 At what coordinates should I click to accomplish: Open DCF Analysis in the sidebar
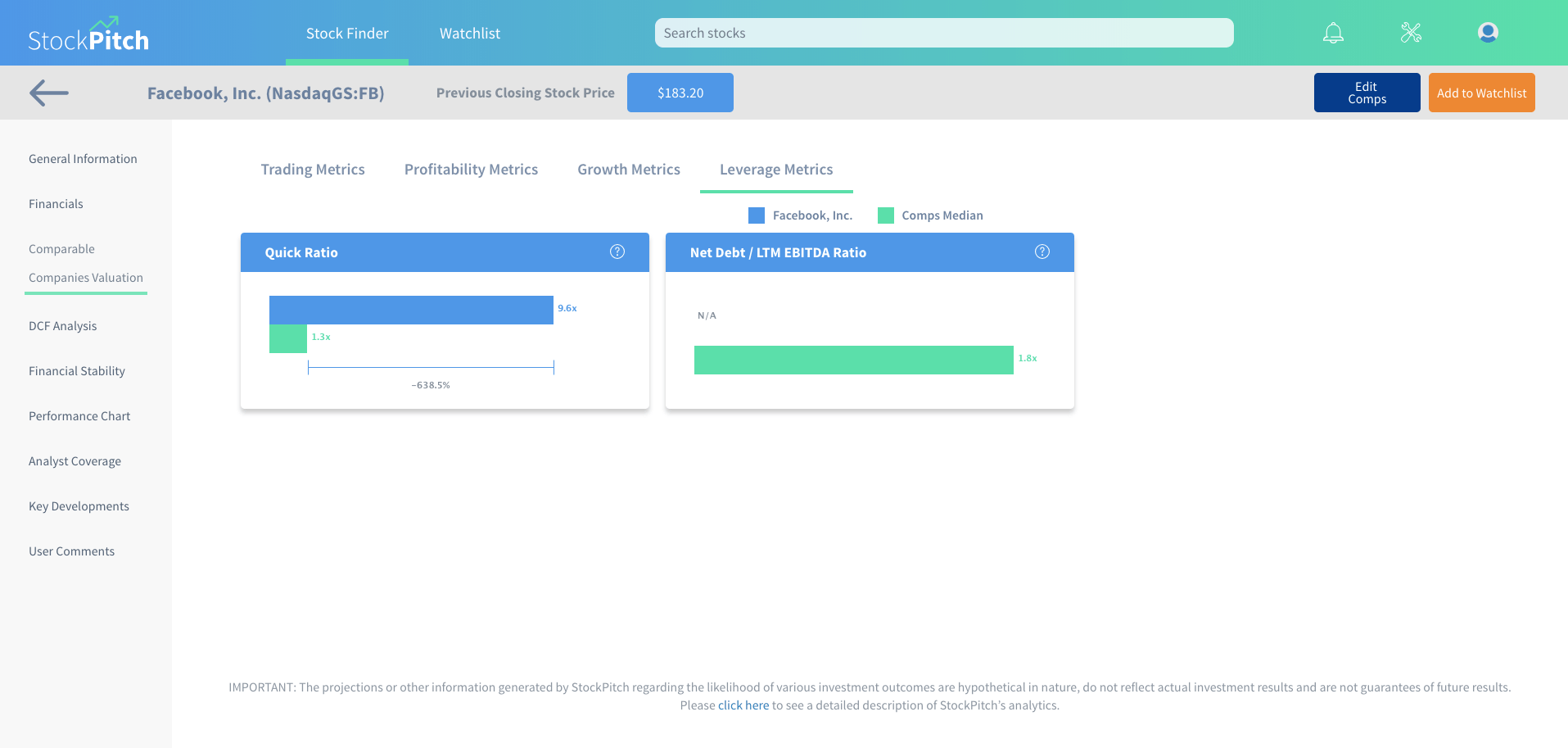[63, 326]
